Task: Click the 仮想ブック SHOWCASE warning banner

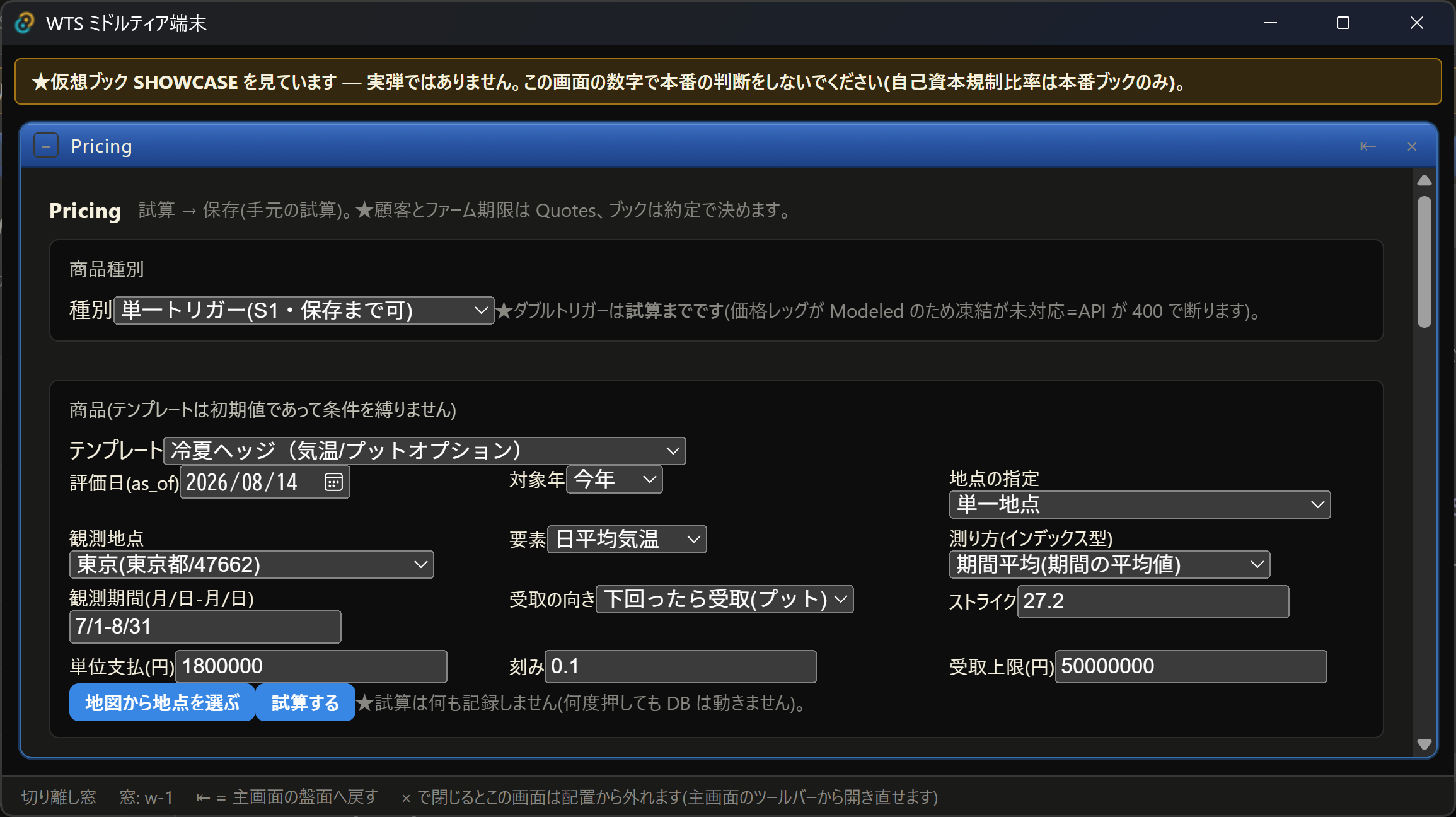Action: (x=728, y=81)
